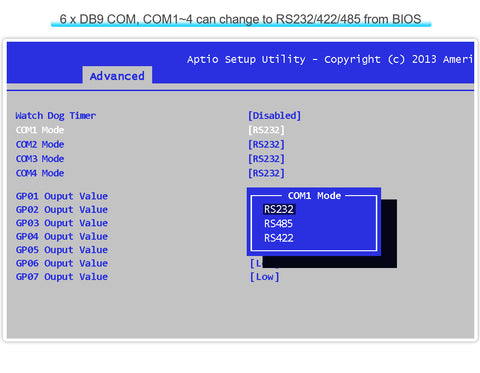Open COM3 Mode [RS232] value

click(x=266, y=159)
